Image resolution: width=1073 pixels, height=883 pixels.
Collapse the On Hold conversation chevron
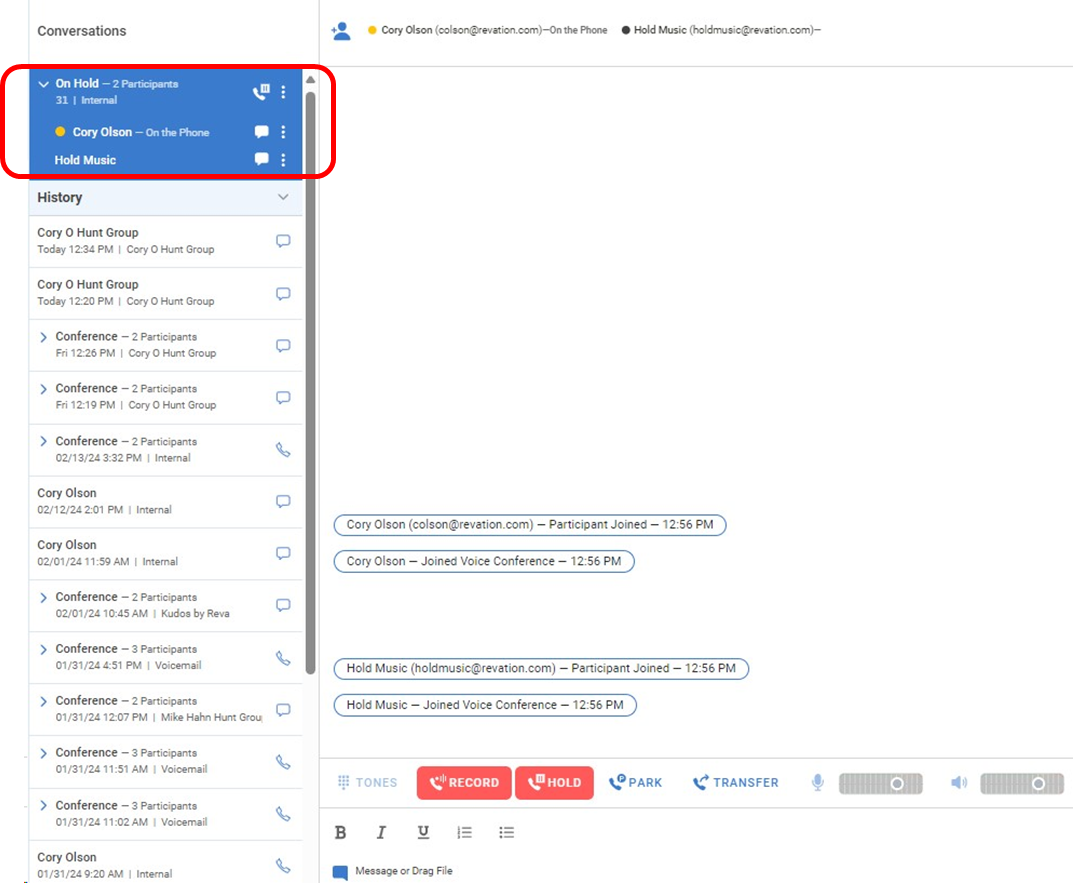pyautogui.click(x=43, y=84)
